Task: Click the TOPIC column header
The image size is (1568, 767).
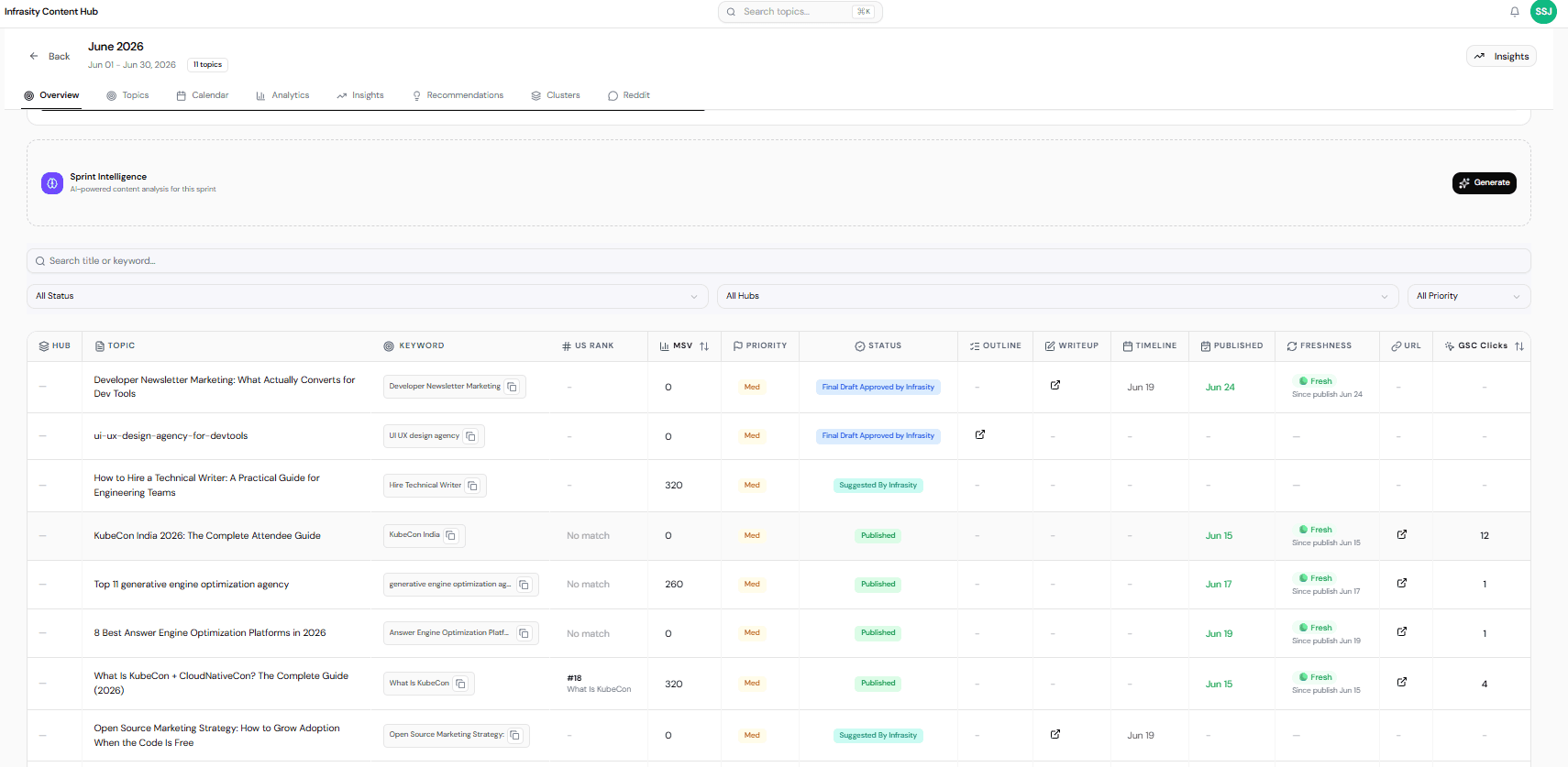Action: (x=115, y=346)
